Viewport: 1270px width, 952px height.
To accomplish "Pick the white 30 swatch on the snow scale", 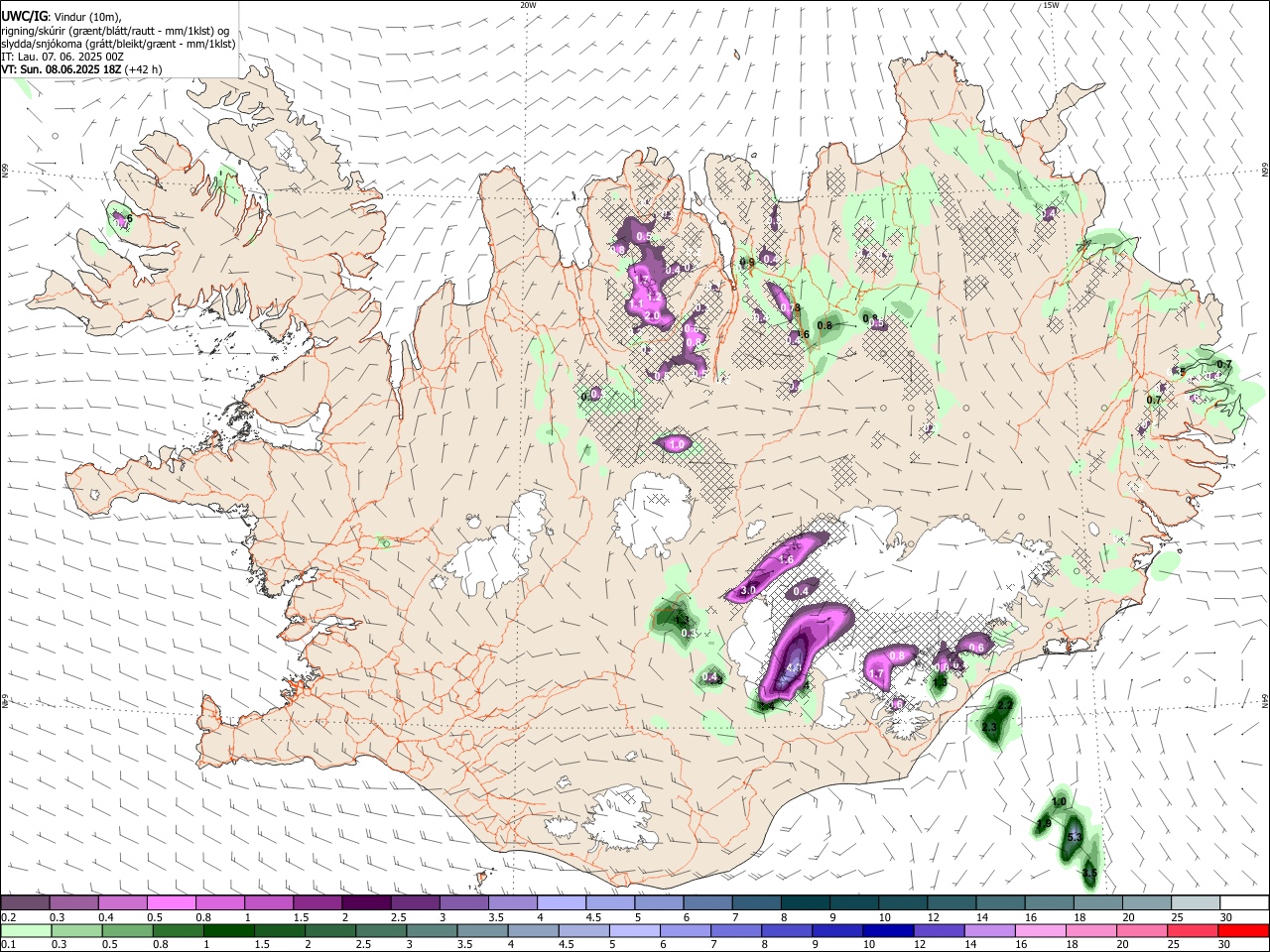I will click(1244, 903).
